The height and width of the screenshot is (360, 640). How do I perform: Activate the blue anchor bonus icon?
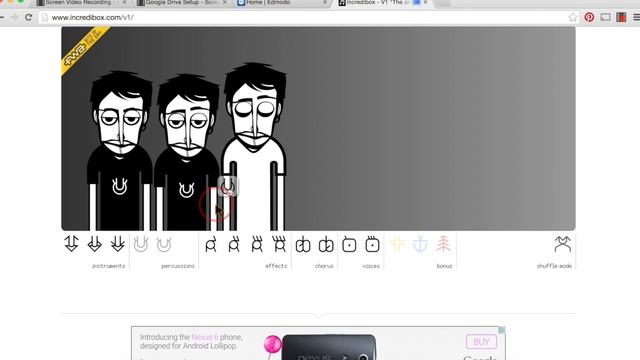pyautogui.click(x=420, y=244)
